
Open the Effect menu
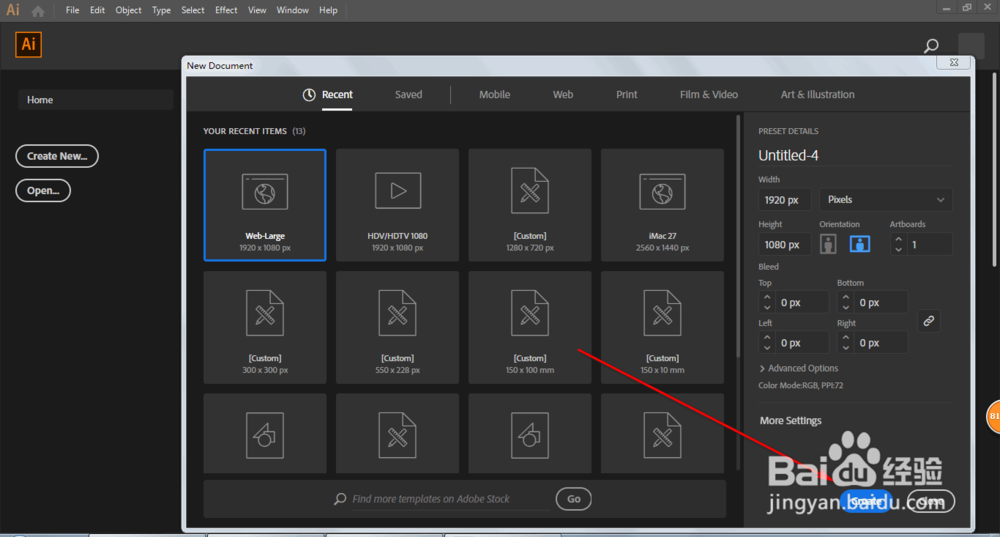click(x=226, y=10)
